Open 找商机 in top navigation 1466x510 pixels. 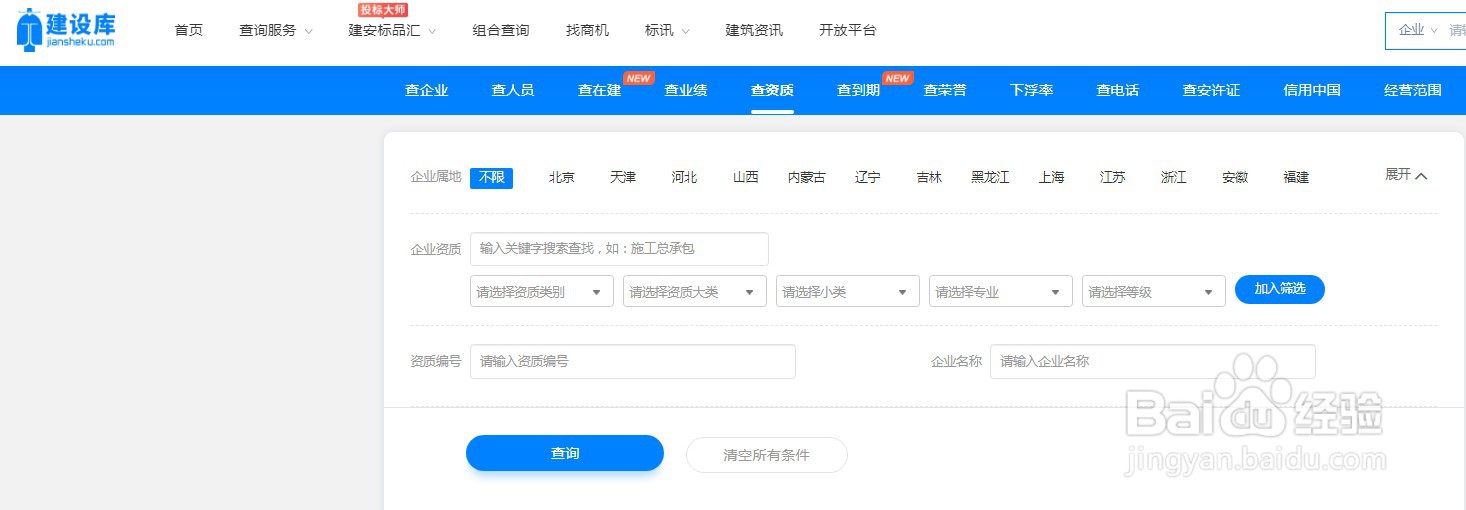pos(587,30)
